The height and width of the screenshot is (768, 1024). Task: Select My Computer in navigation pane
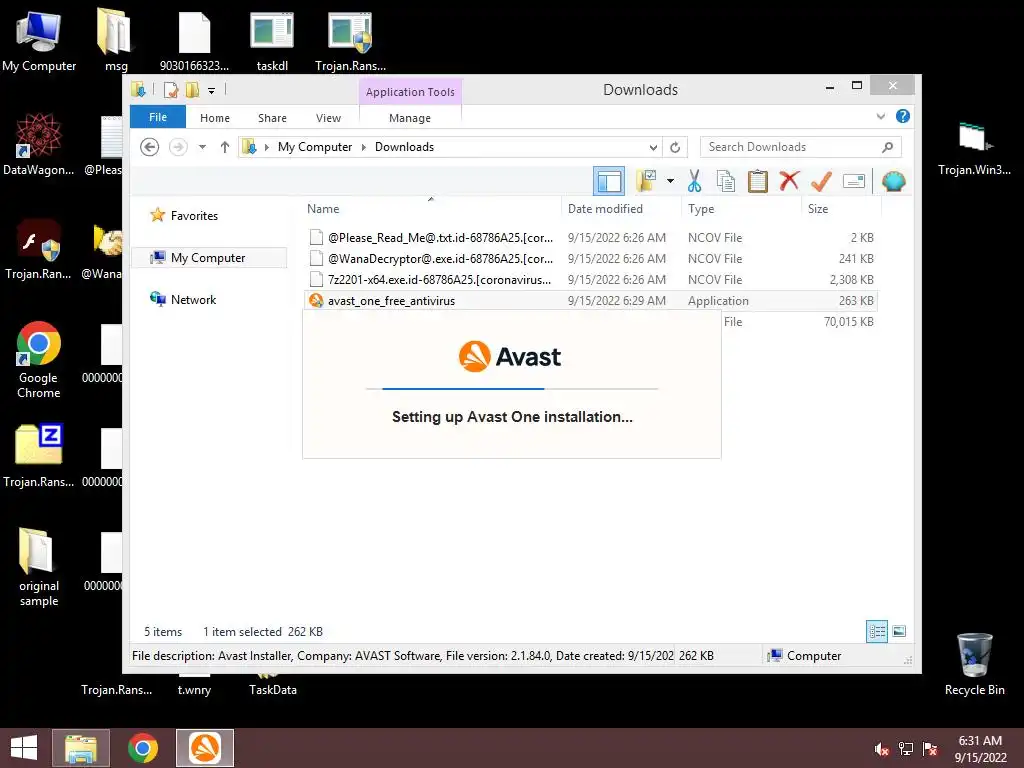click(209, 258)
